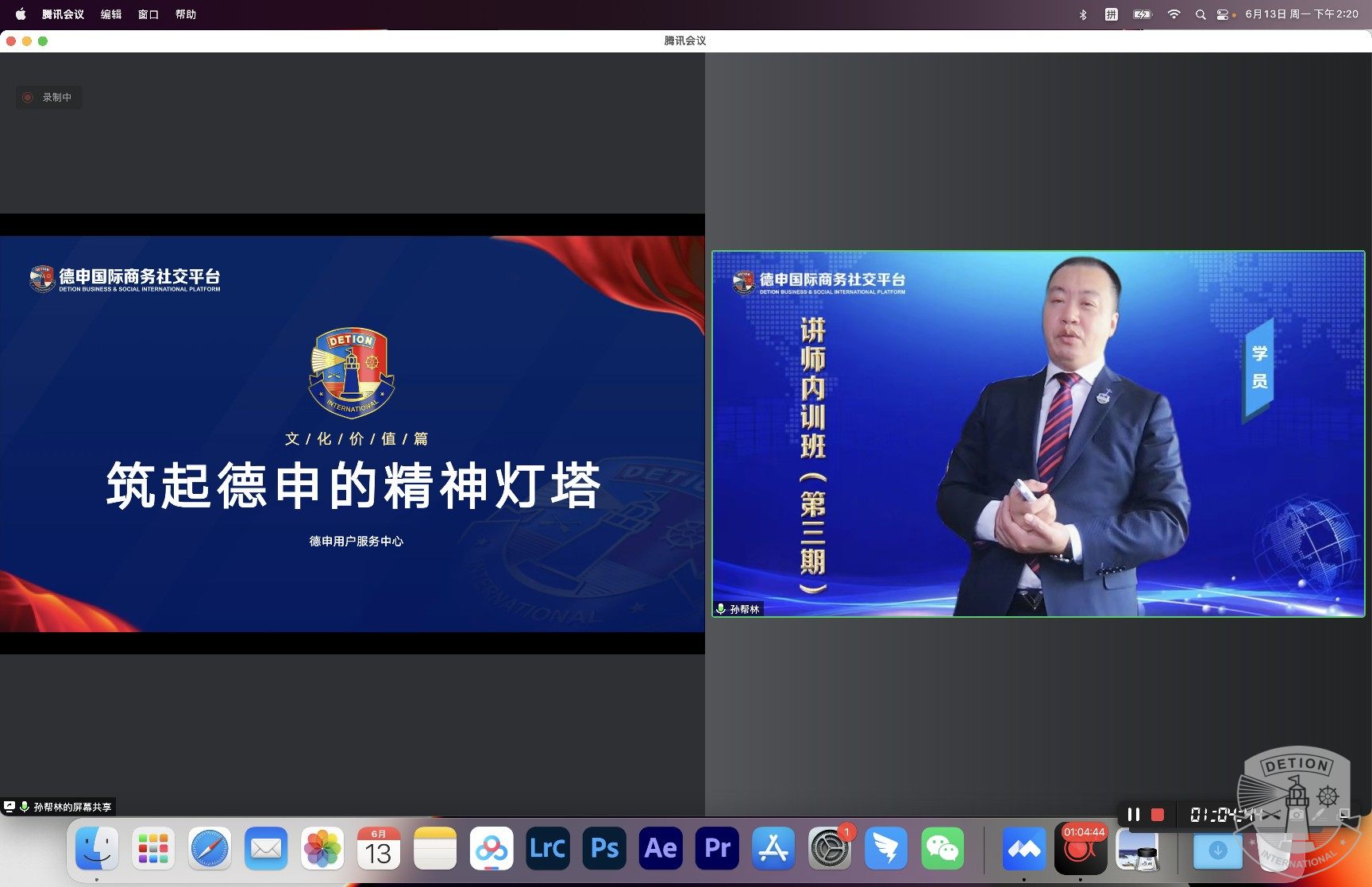The height and width of the screenshot is (887, 1372).
Task: Click the 孙帮林的屏幕共享 label
Action: point(72,807)
